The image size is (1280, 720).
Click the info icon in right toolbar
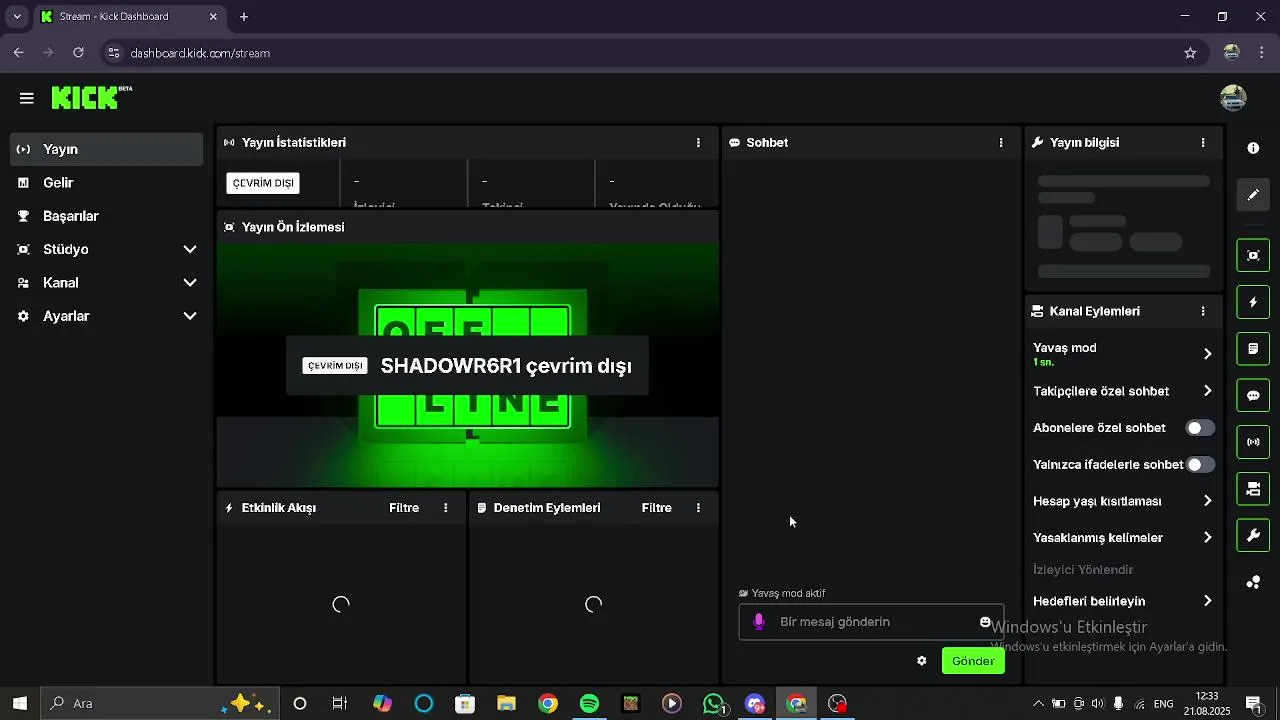pos(1253,148)
